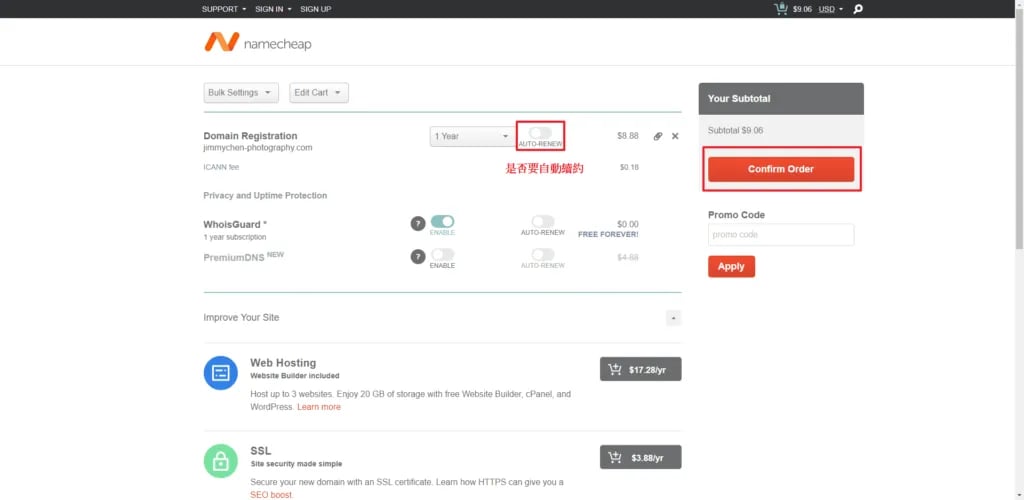Open PremiumDNS help question mark icon
Image resolution: width=1024 pixels, height=500 pixels.
click(x=417, y=257)
